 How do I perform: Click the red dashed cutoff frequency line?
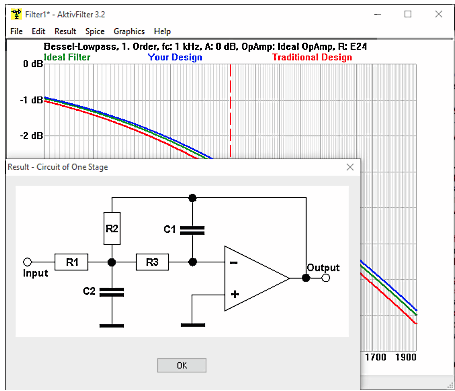tap(230, 111)
